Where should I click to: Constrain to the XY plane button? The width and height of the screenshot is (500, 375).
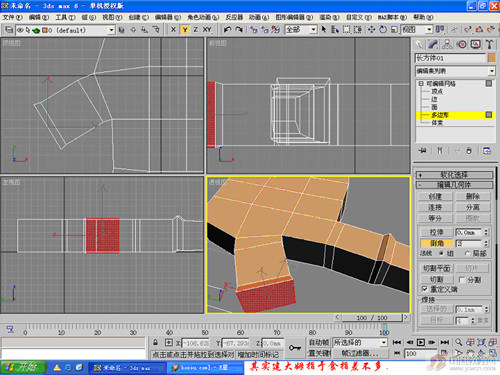tap(207, 30)
